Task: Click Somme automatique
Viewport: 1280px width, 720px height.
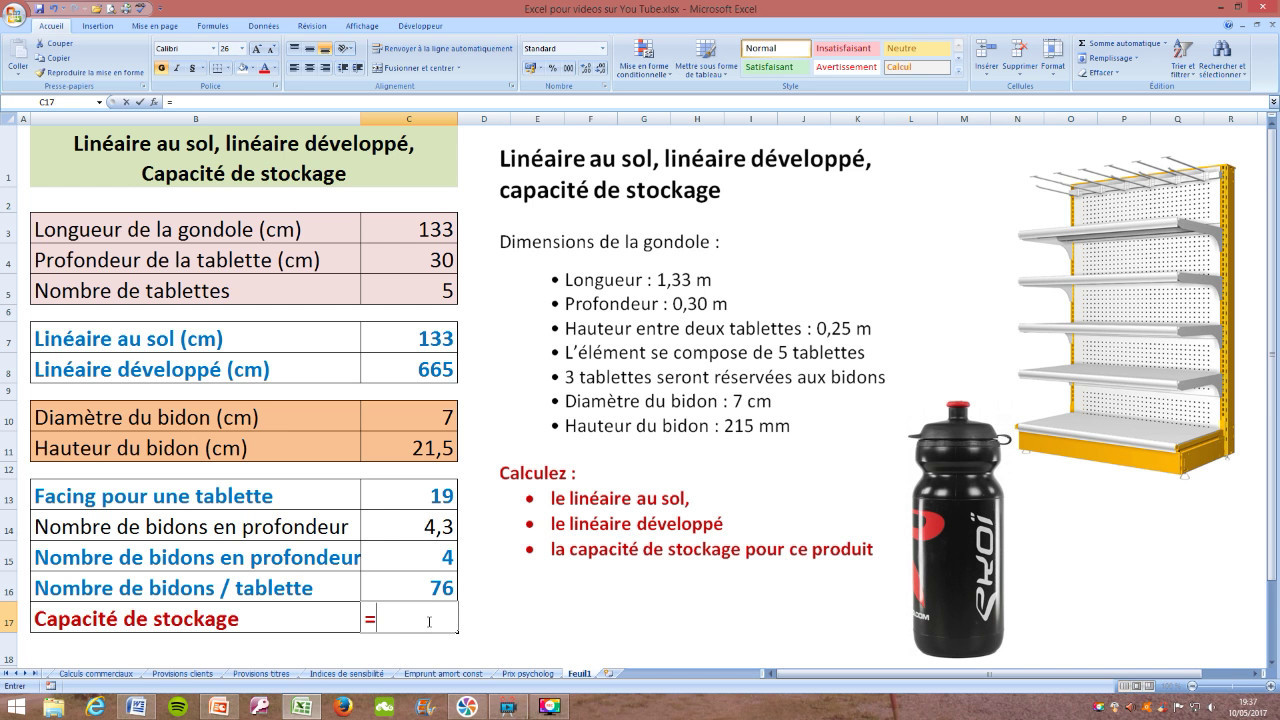Action: click(1121, 44)
